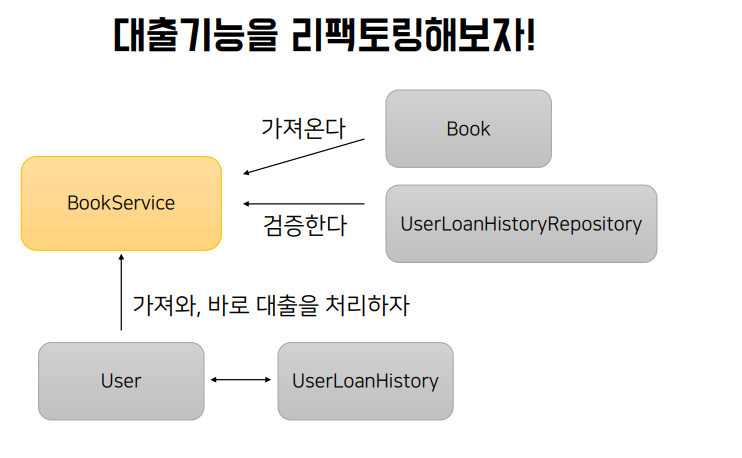Click the BookService yellow box
The width and height of the screenshot is (742, 458).
pos(121,203)
